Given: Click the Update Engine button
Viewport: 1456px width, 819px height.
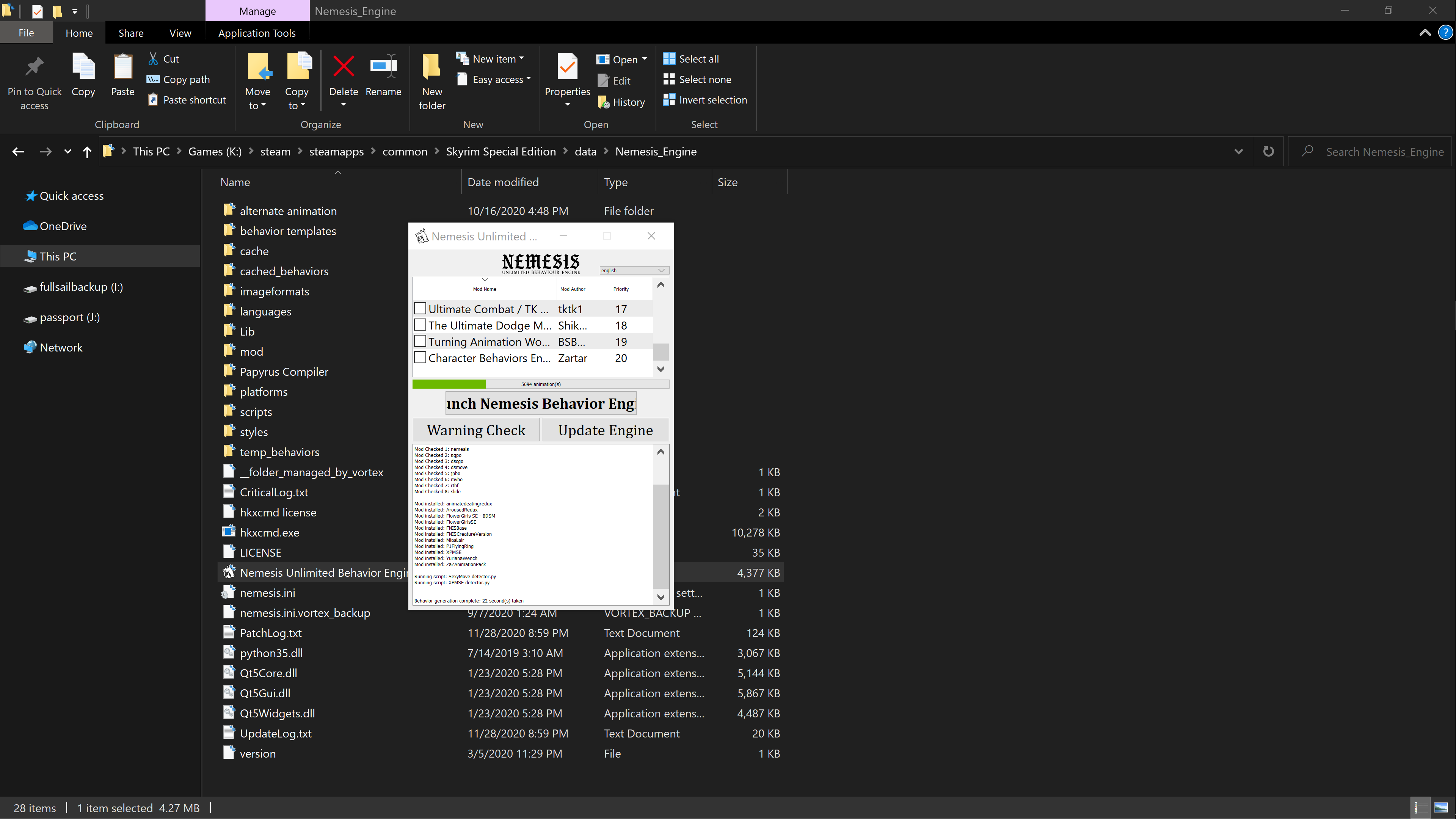Looking at the screenshot, I should tap(605, 430).
